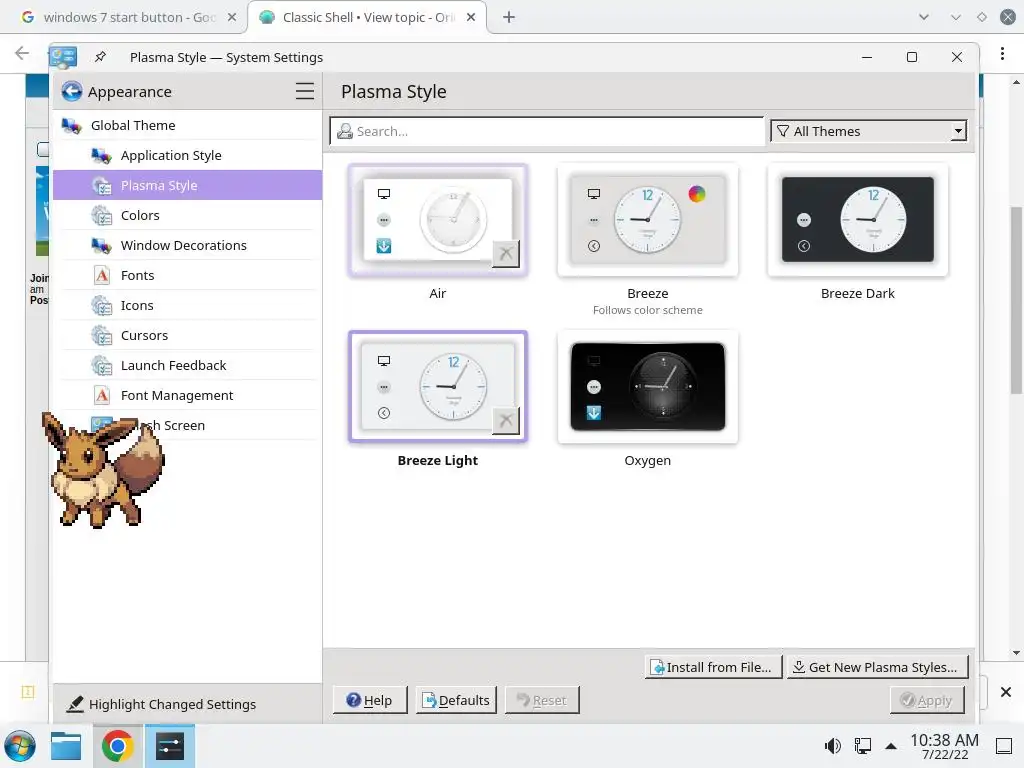This screenshot has width=1024, height=768.
Task: Click the Colors icon in sidebar
Action: click(101, 216)
